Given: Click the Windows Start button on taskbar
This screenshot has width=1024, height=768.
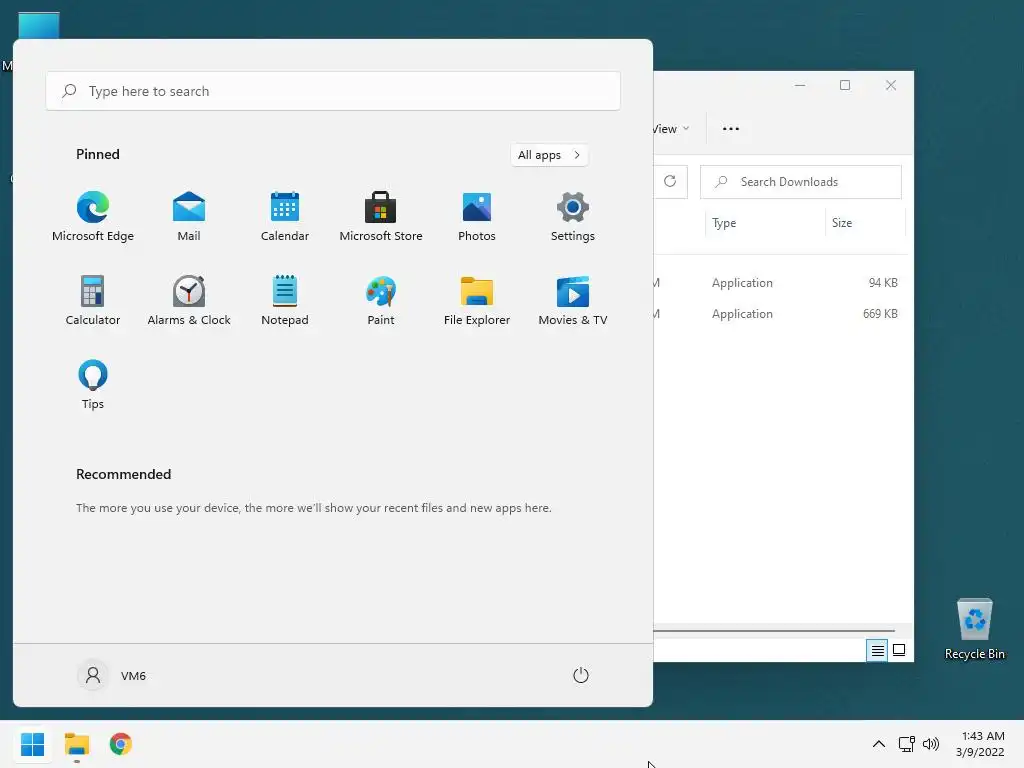Looking at the screenshot, I should pyautogui.click(x=33, y=744).
